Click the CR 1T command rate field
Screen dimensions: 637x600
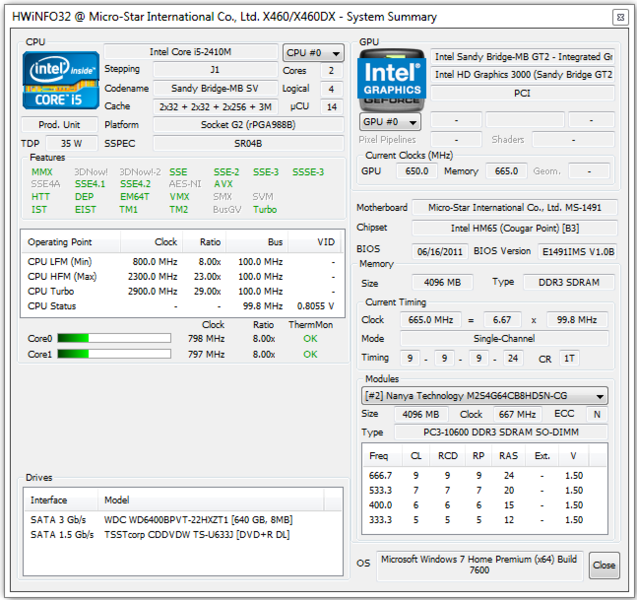[x=569, y=358]
